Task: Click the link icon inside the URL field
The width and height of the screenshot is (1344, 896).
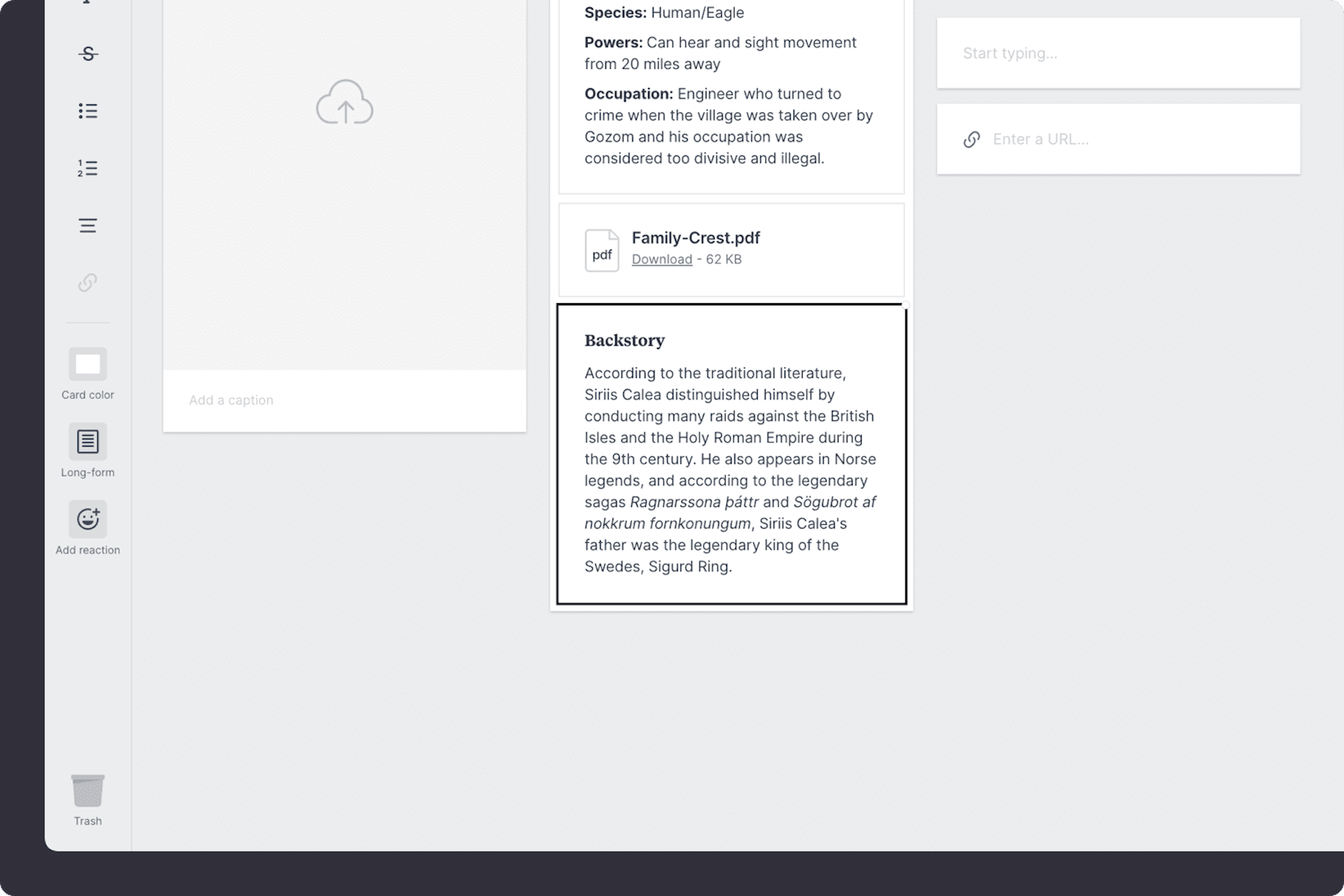Action: coord(971,139)
